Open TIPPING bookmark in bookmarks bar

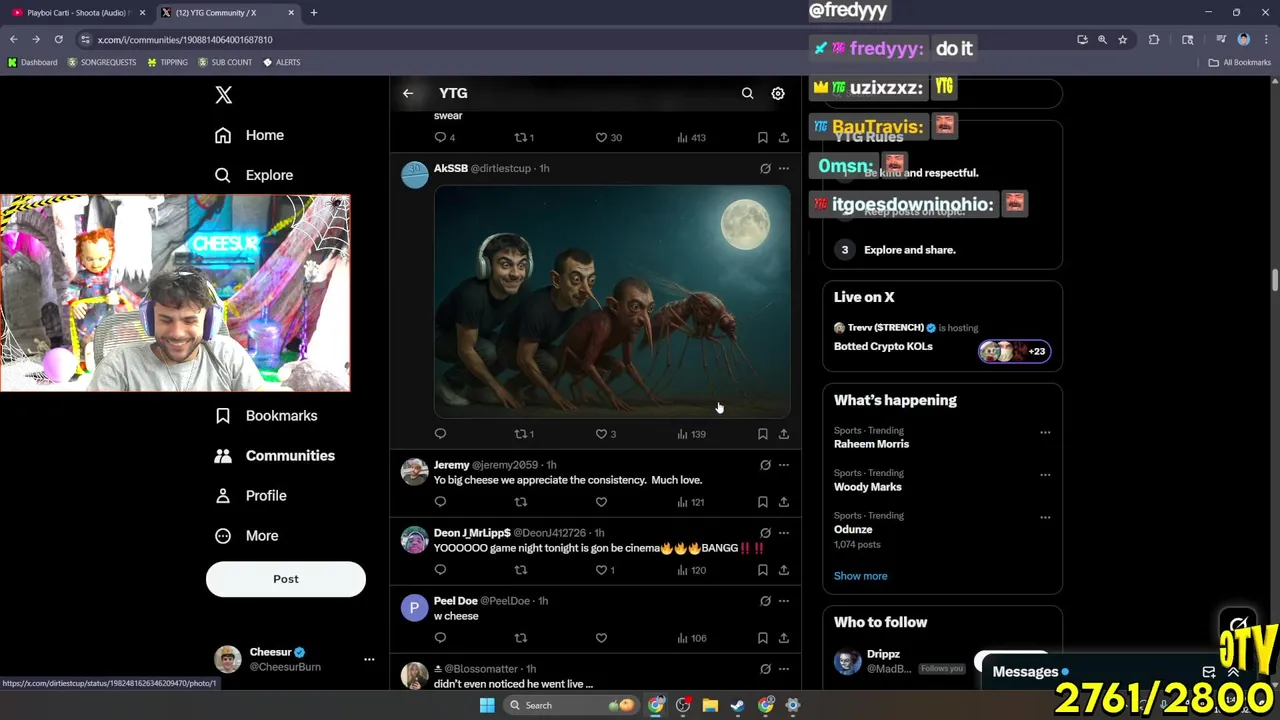[167, 62]
